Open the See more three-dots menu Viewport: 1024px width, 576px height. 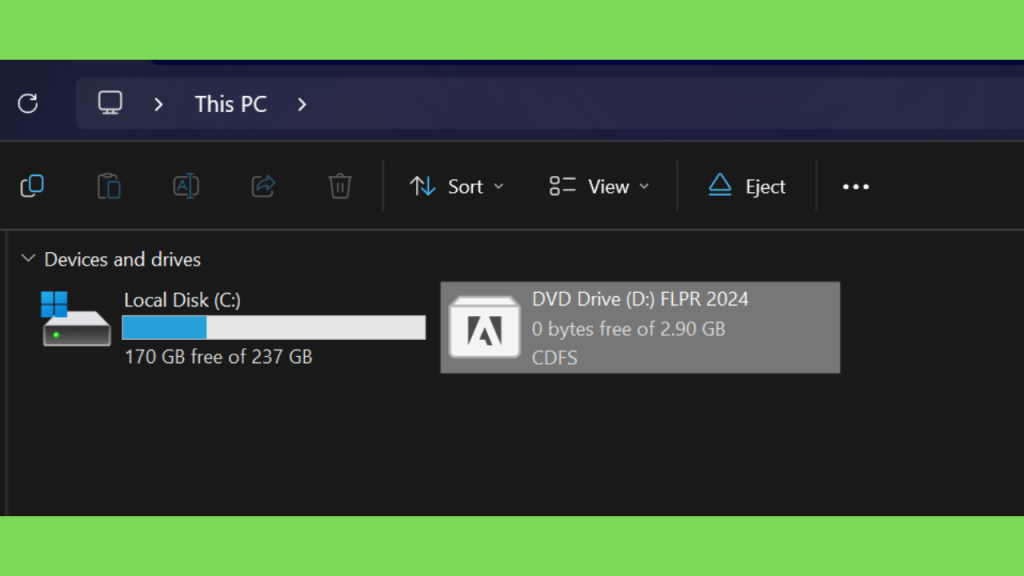[856, 187]
